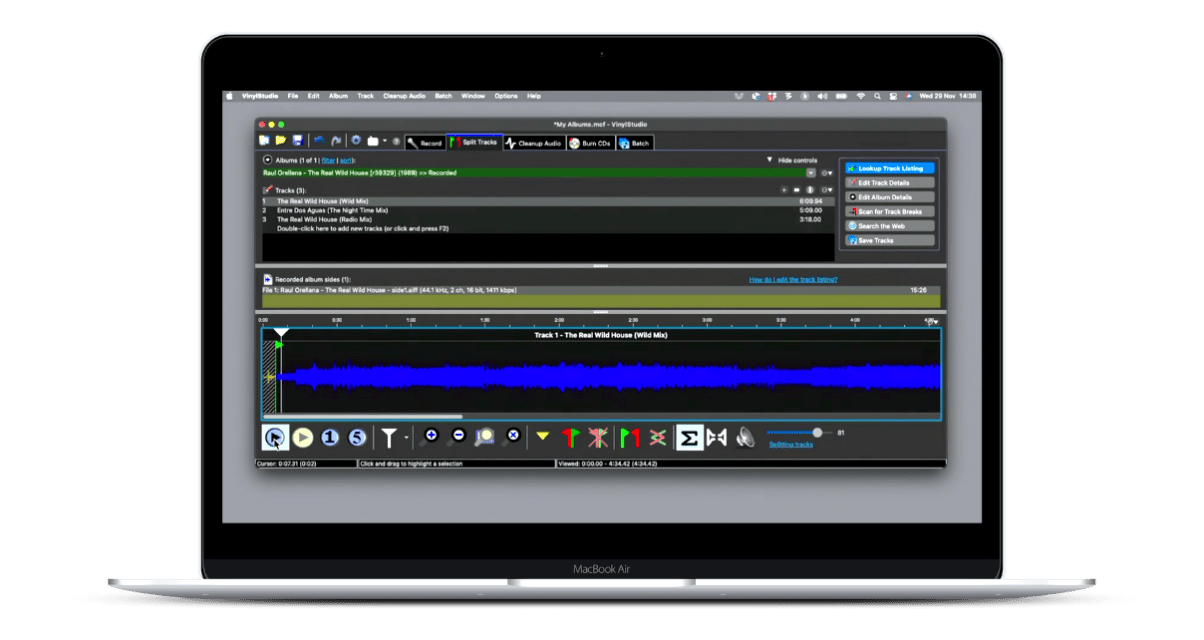Select the cursor pointer tool
Viewport: 1204px width, 640px height.
(274, 437)
